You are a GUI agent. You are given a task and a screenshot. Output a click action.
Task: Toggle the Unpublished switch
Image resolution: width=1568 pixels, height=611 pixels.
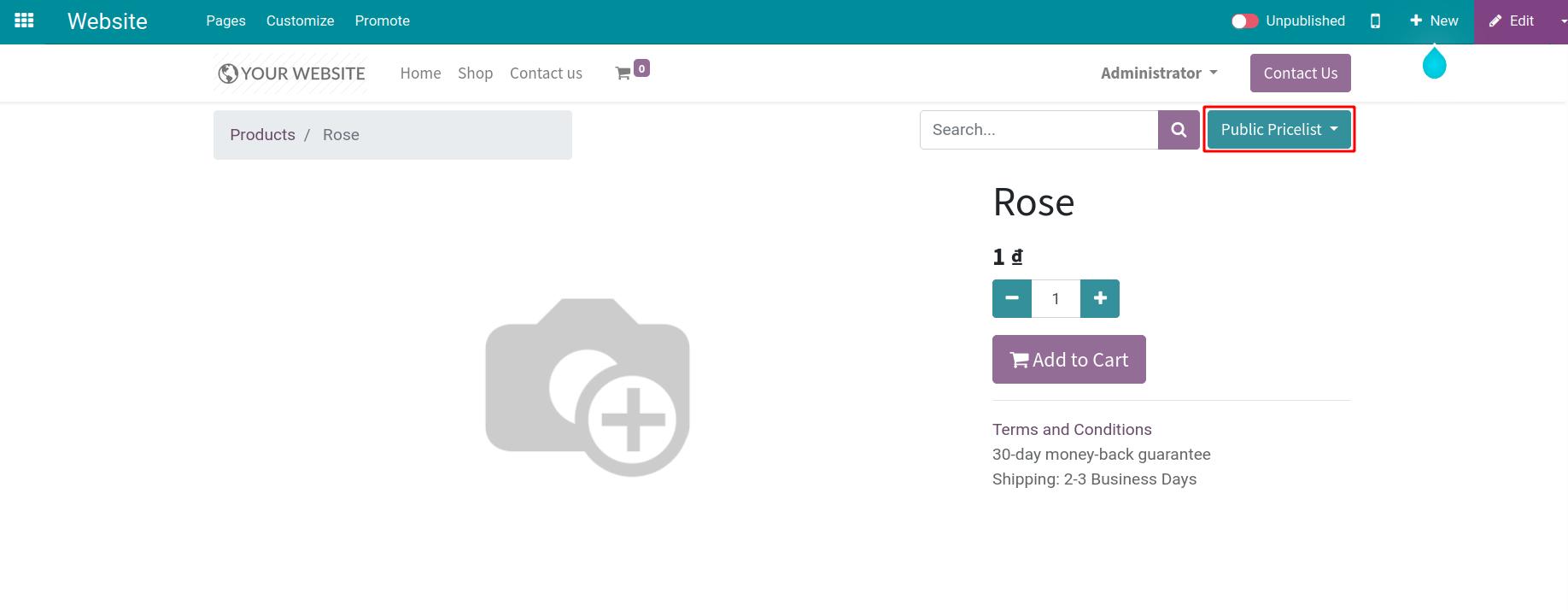[x=1244, y=21]
